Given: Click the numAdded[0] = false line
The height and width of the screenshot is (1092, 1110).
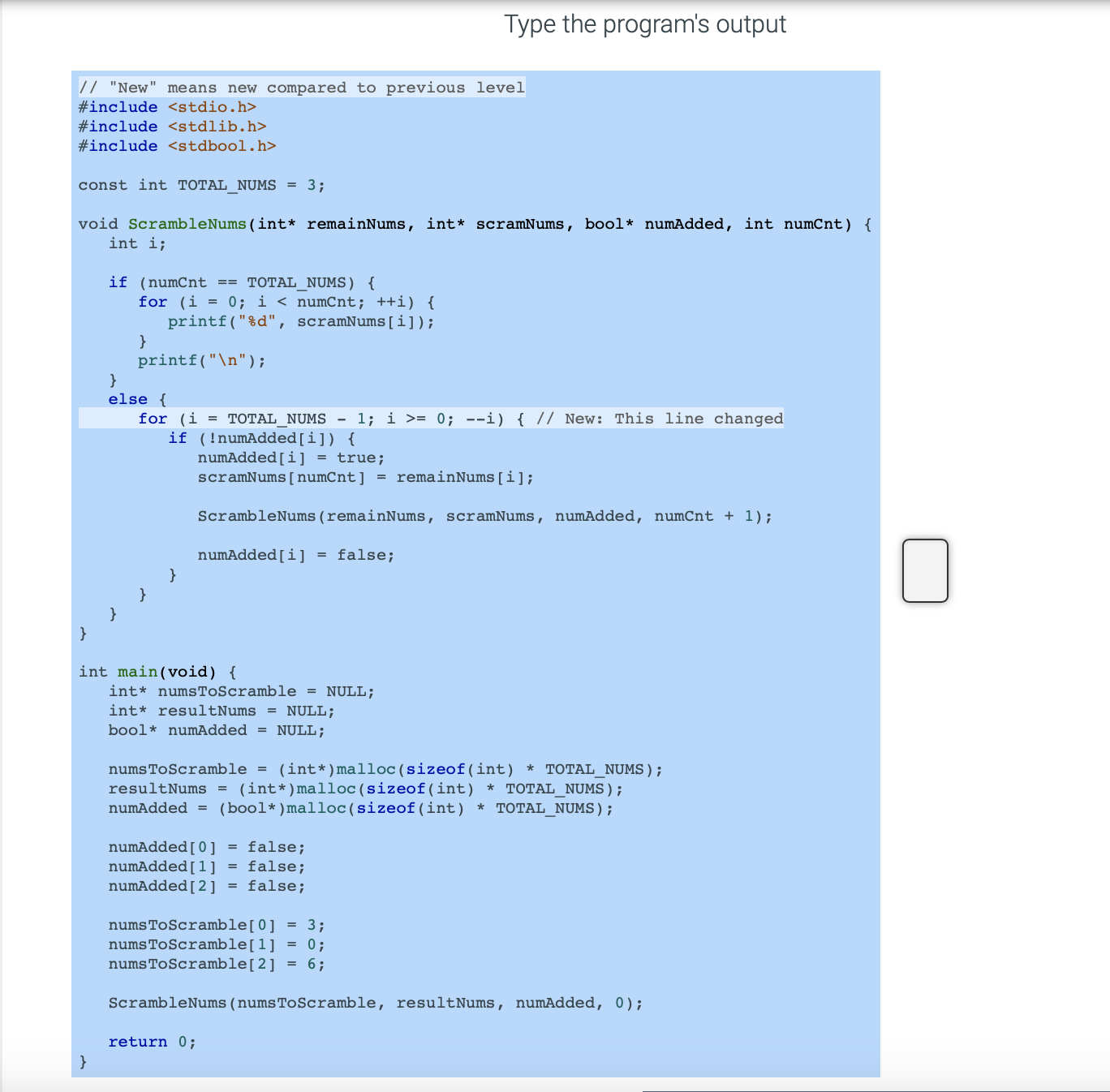Looking at the screenshot, I should click(x=206, y=846).
